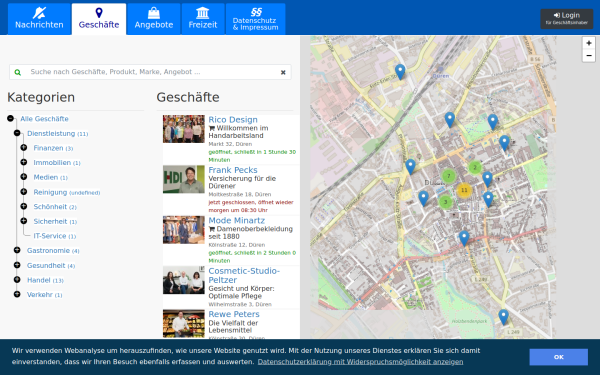Click the Rico Design shop thumbnail
600x375 pixels.
[184, 129]
